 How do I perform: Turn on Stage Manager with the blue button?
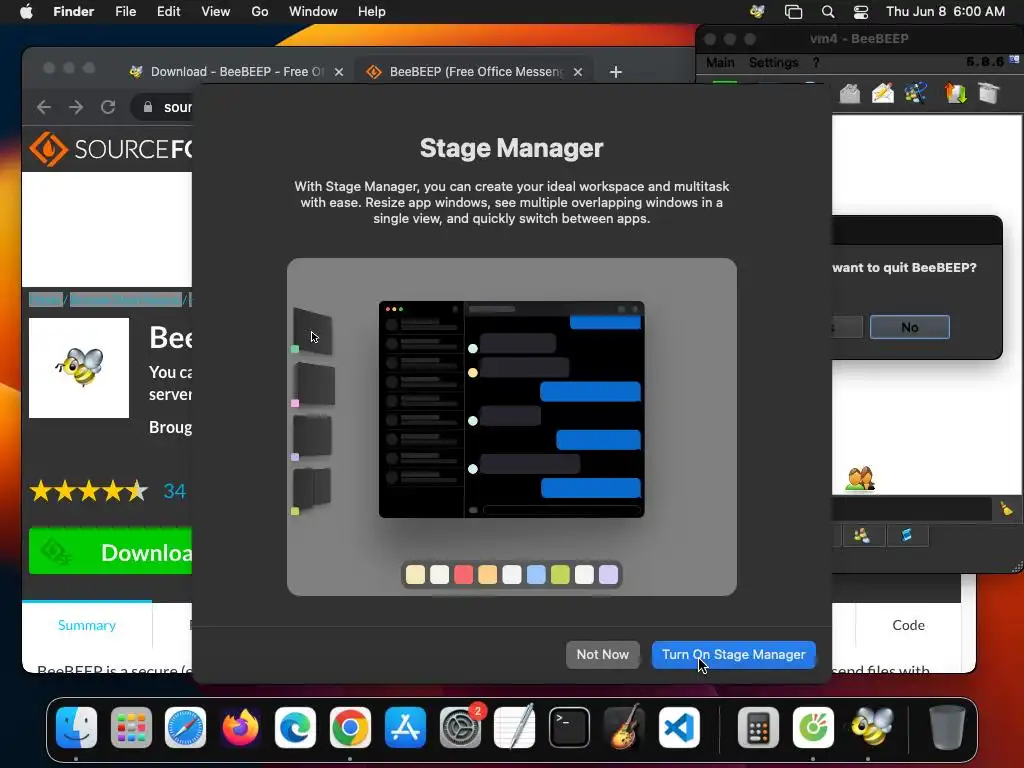tap(733, 654)
